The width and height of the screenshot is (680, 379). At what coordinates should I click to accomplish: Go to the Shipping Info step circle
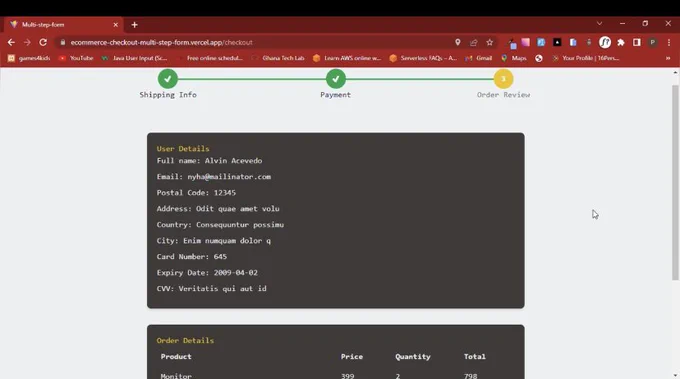tap(168, 79)
